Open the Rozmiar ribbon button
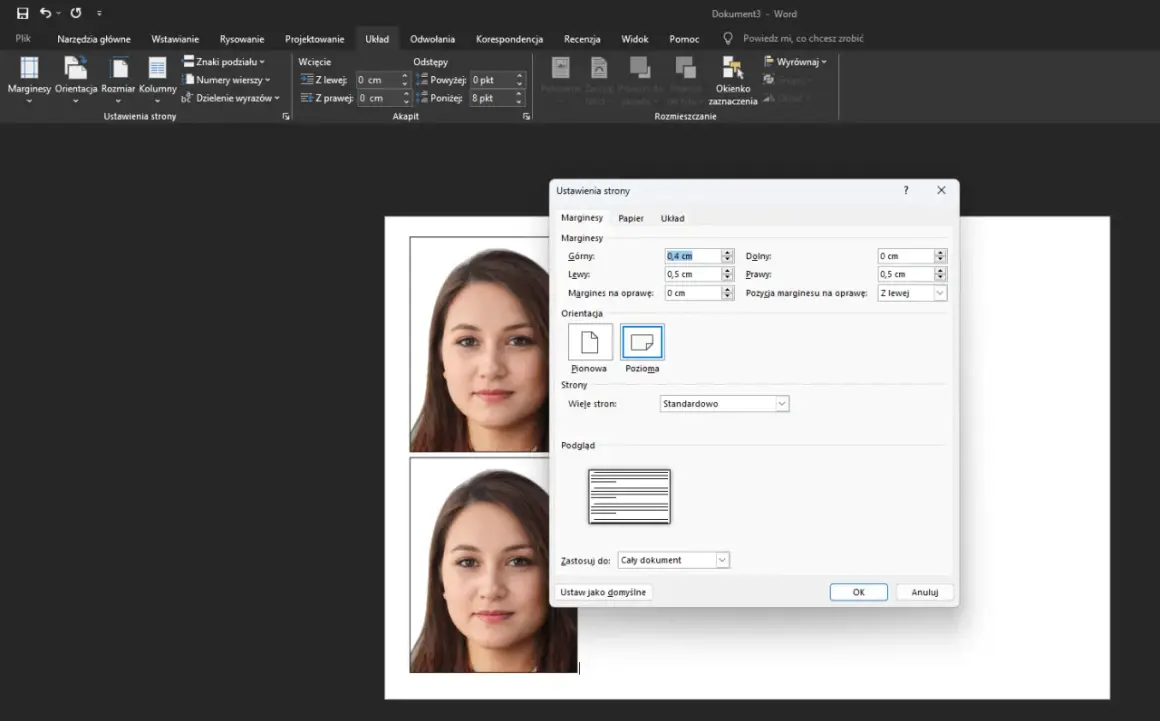 [x=118, y=80]
